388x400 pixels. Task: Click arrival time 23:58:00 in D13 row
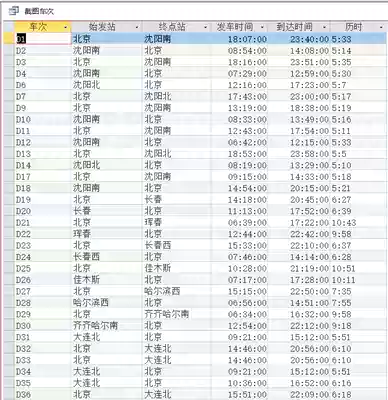pos(309,154)
